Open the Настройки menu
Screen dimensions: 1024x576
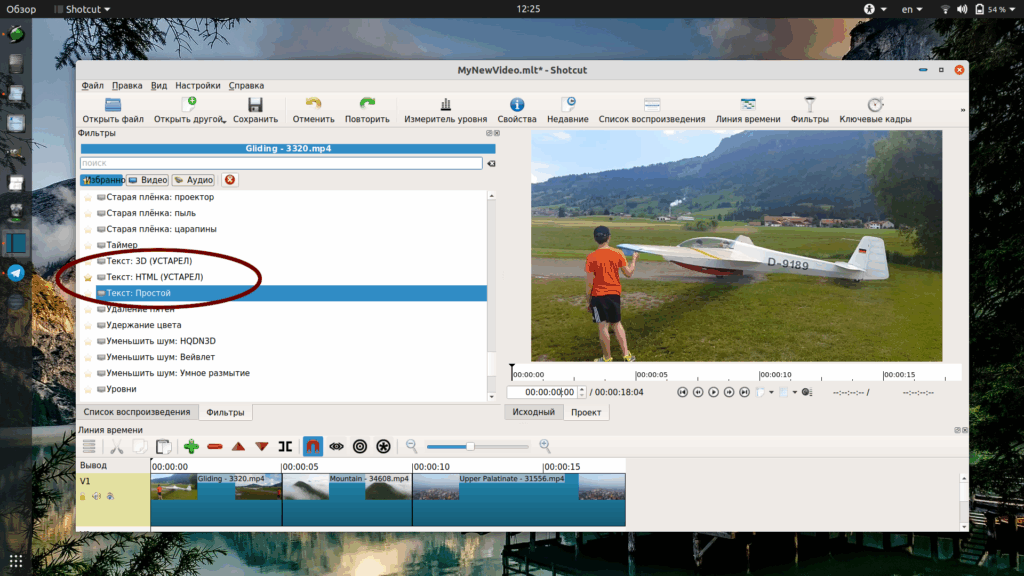tap(197, 86)
